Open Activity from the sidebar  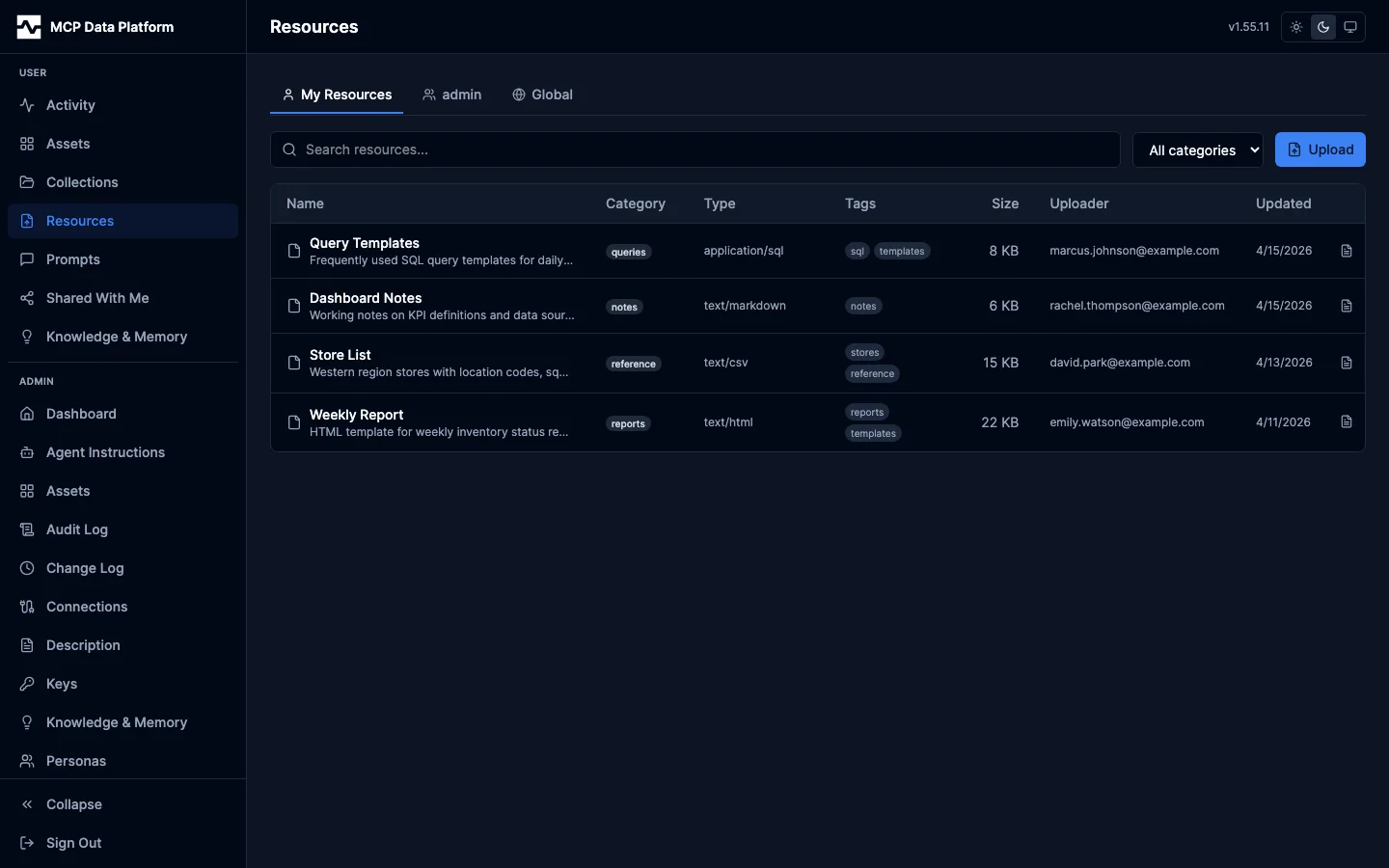click(70, 105)
